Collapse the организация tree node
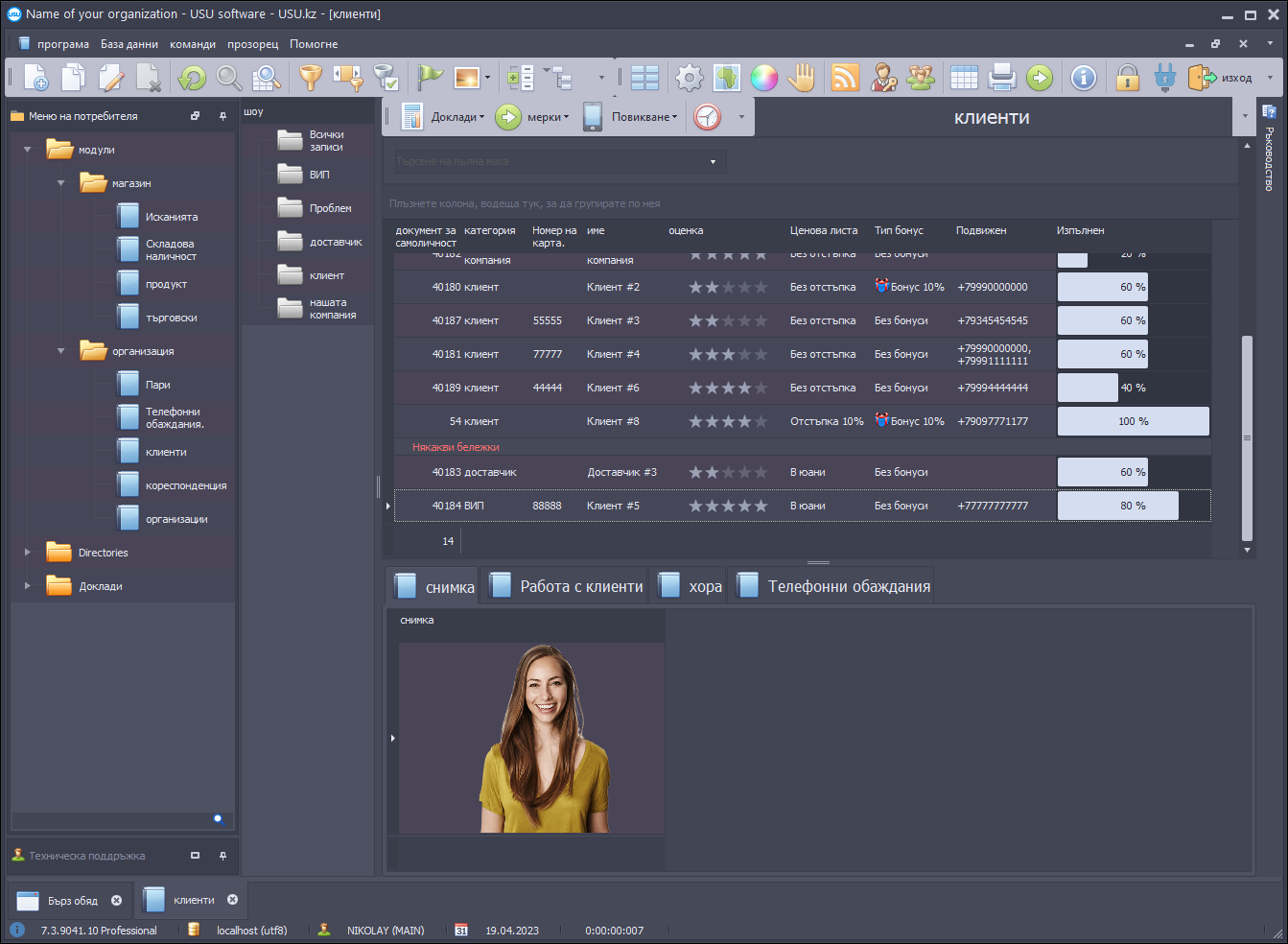This screenshot has height=944, width=1288. pos(60,351)
